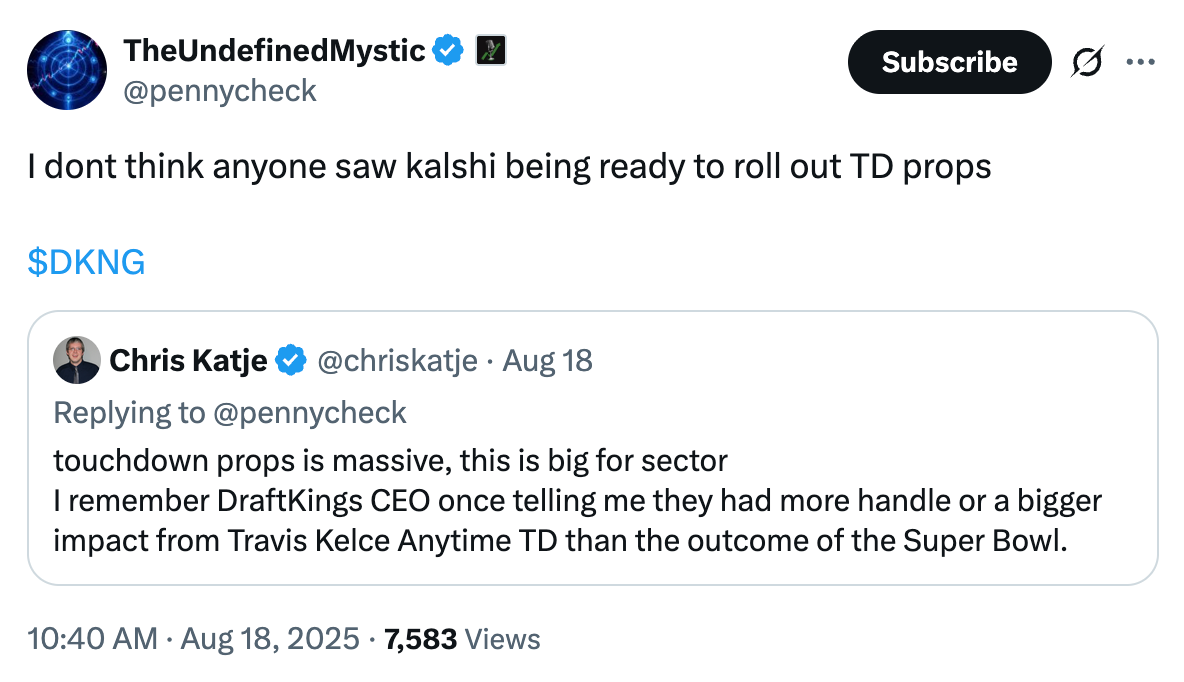Click the 7,583 Views count
This screenshot has width=1184, height=682.
tap(421, 638)
